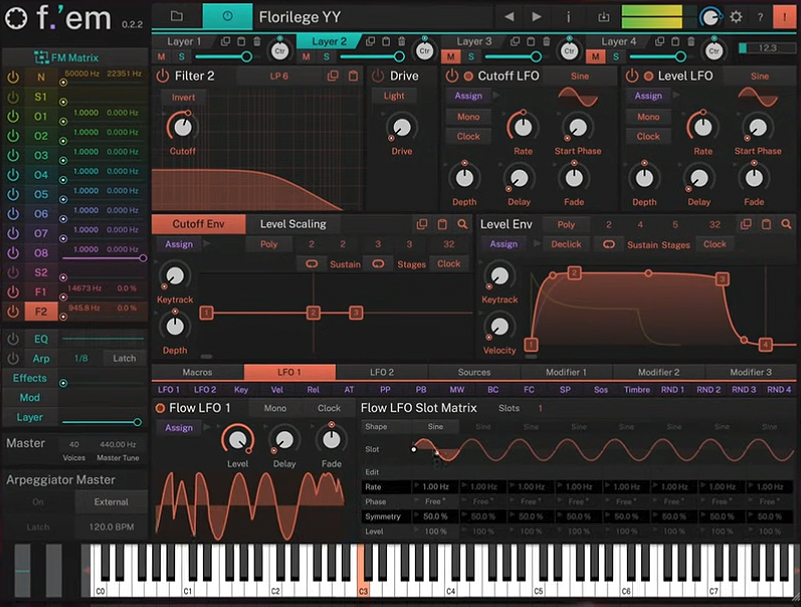This screenshot has width=801, height=607.
Task: Switch to the Level Scaling tab
Action: [x=293, y=224]
